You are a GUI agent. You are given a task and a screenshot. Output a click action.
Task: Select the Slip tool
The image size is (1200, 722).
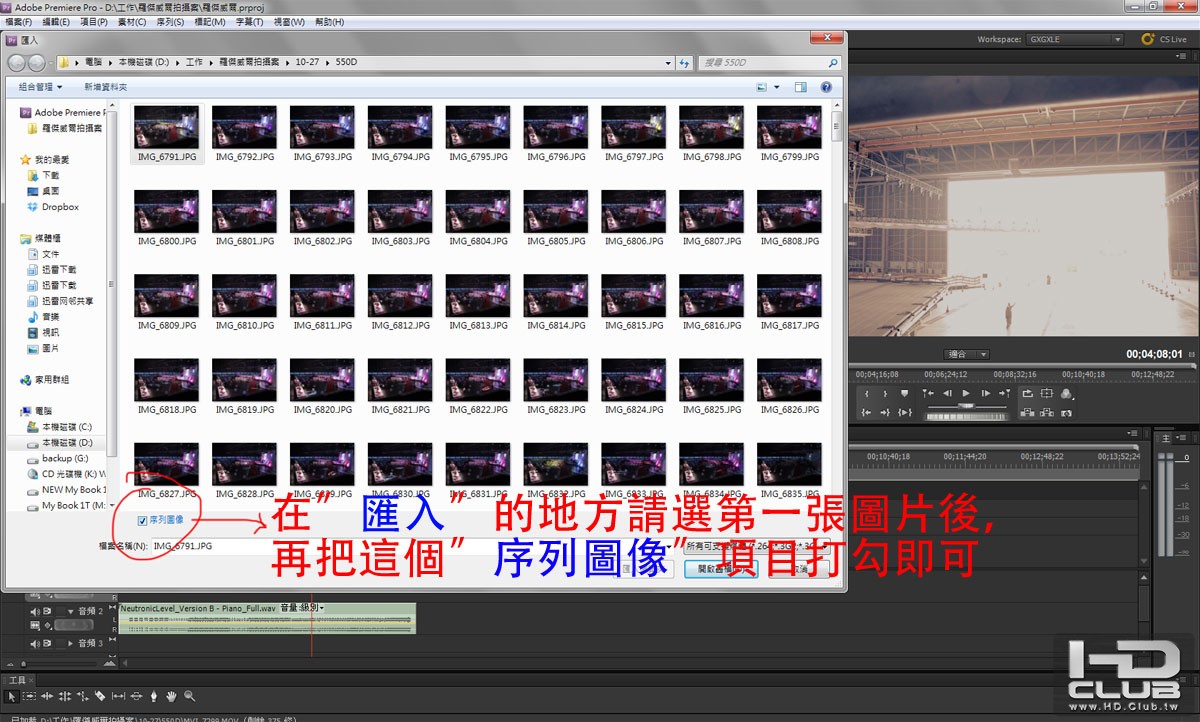(118, 696)
